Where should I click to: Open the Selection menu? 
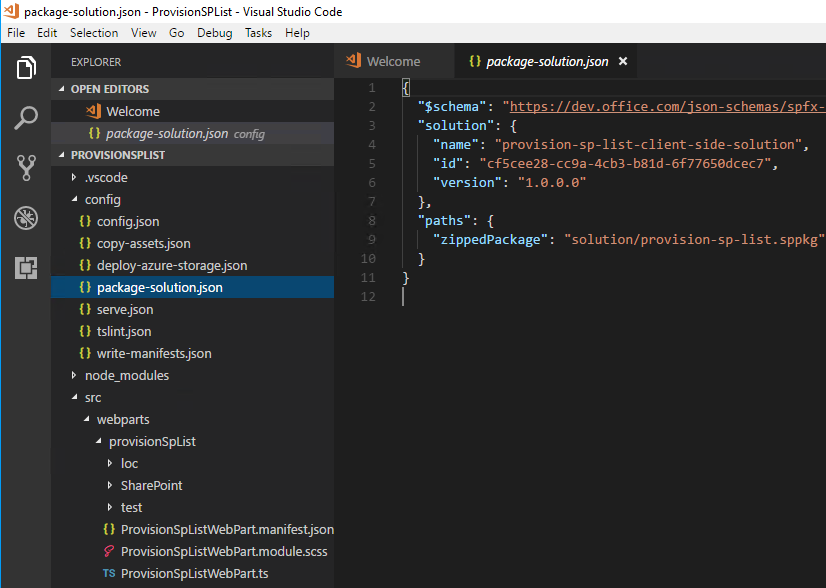point(94,33)
